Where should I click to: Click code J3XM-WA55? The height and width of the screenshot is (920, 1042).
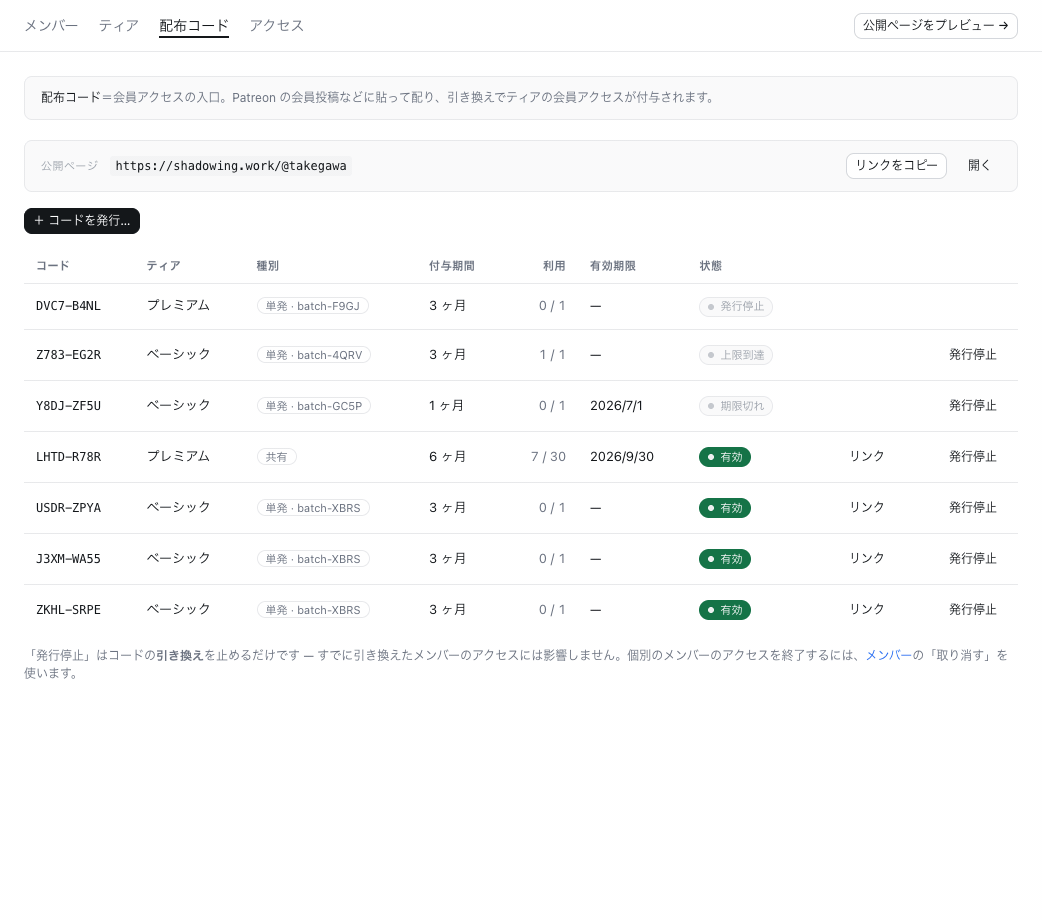[x=68, y=558]
